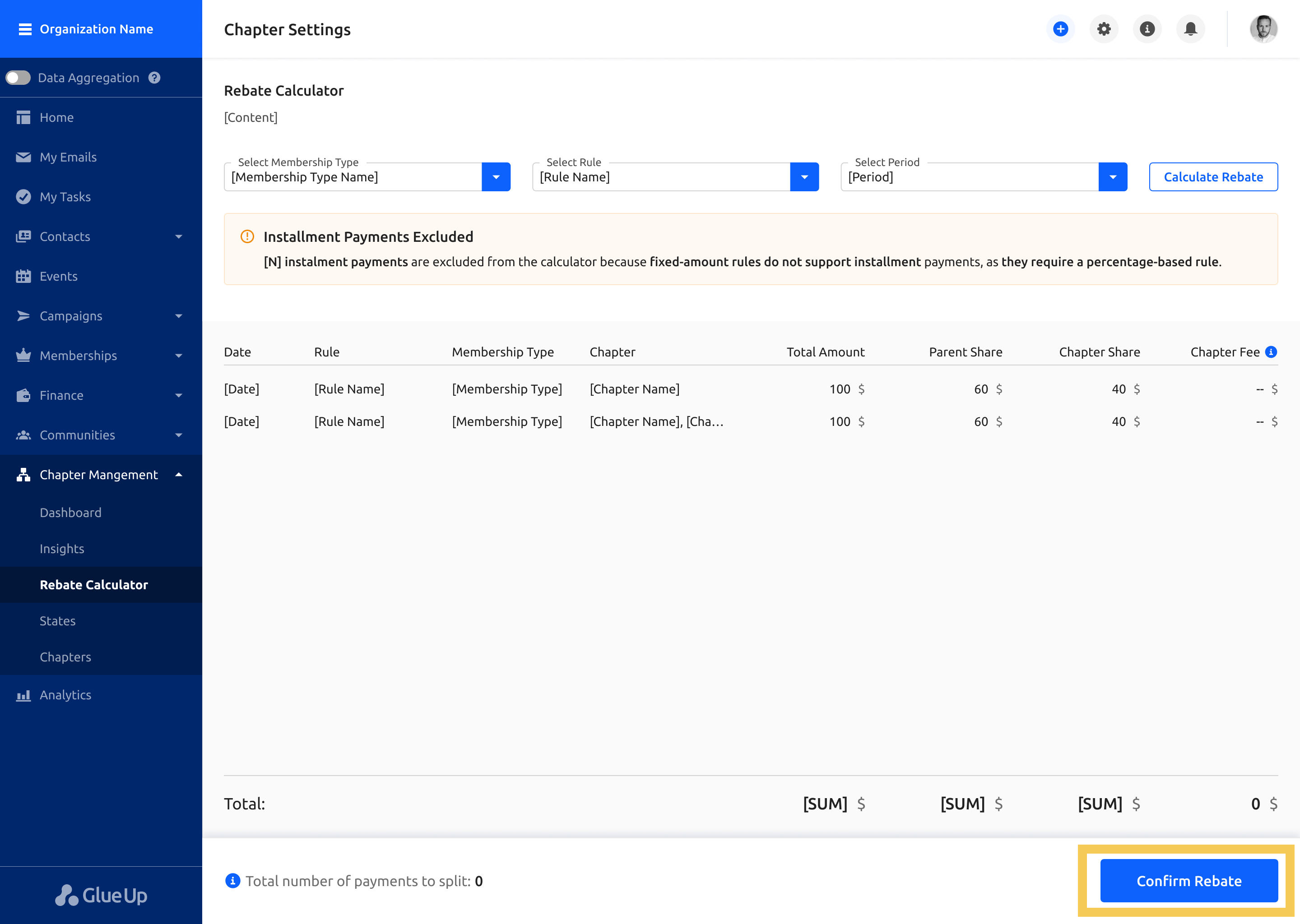Screen dimensions: 1300x924
Task: Click the '[Chapter Name]' cell in first row
Action: coord(635,389)
